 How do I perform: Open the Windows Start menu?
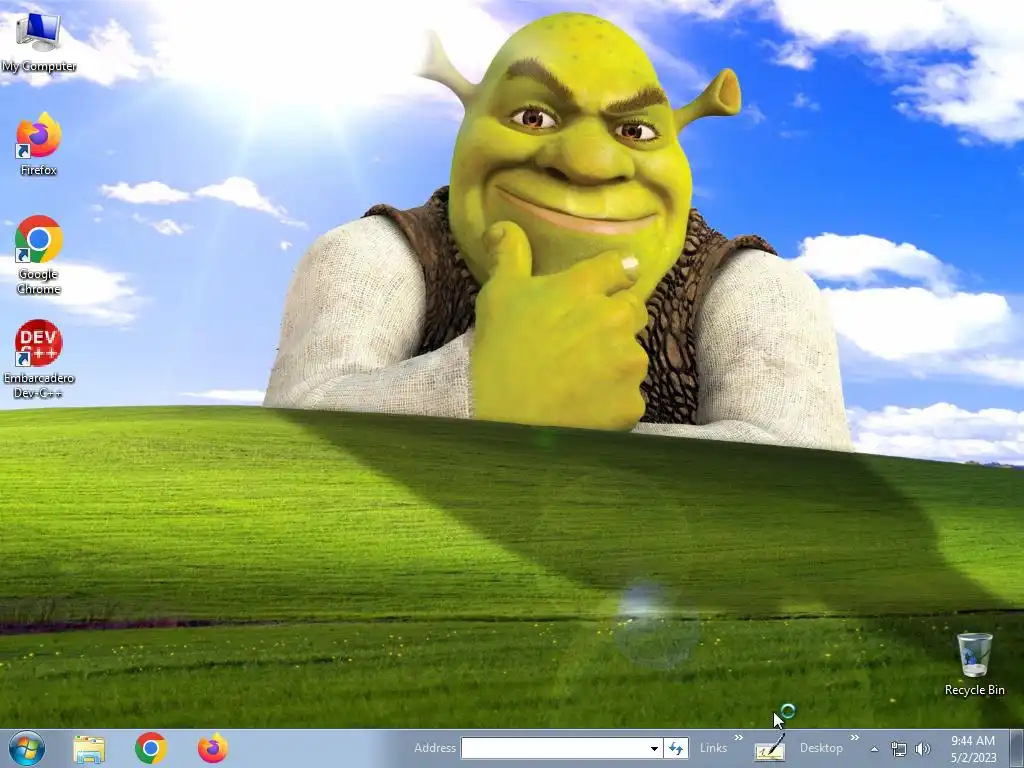pos(27,748)
